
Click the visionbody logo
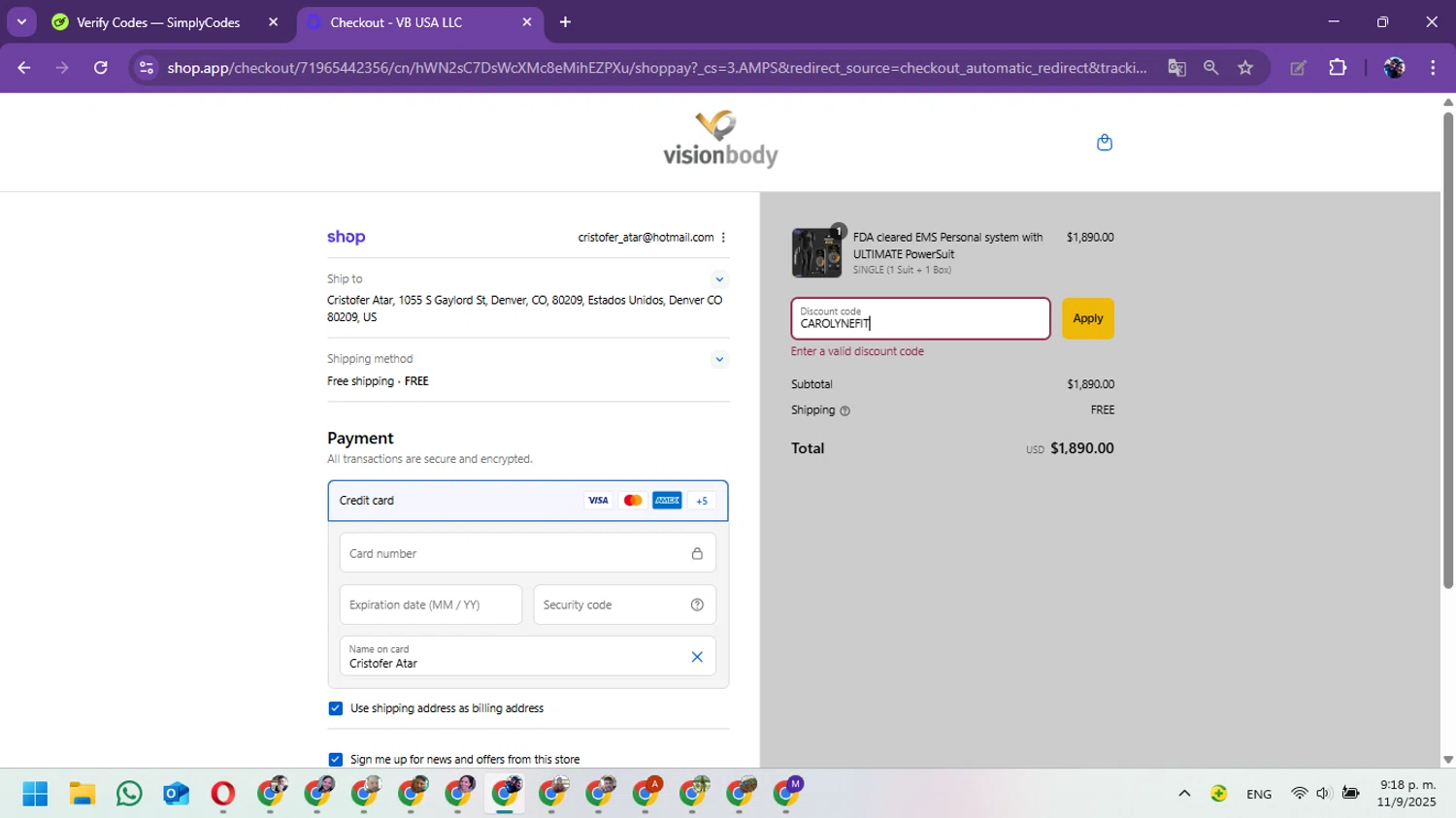coord(720,140)
